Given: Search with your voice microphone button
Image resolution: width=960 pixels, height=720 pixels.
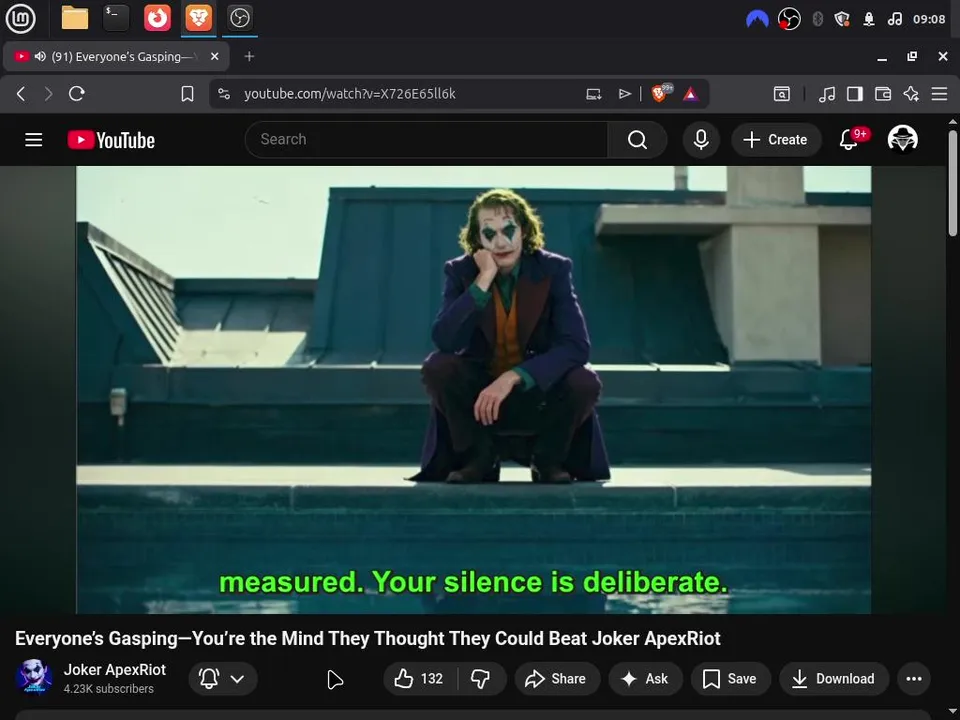Looking at the screenshot, I should click(701, 140).
